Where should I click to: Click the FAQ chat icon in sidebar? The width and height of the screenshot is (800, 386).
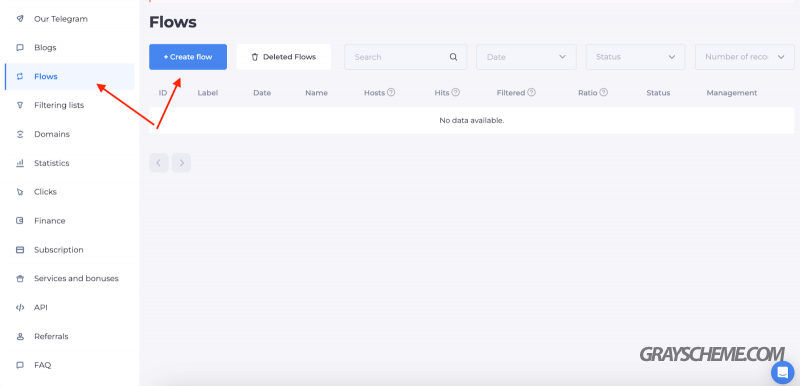click(20, 365)
